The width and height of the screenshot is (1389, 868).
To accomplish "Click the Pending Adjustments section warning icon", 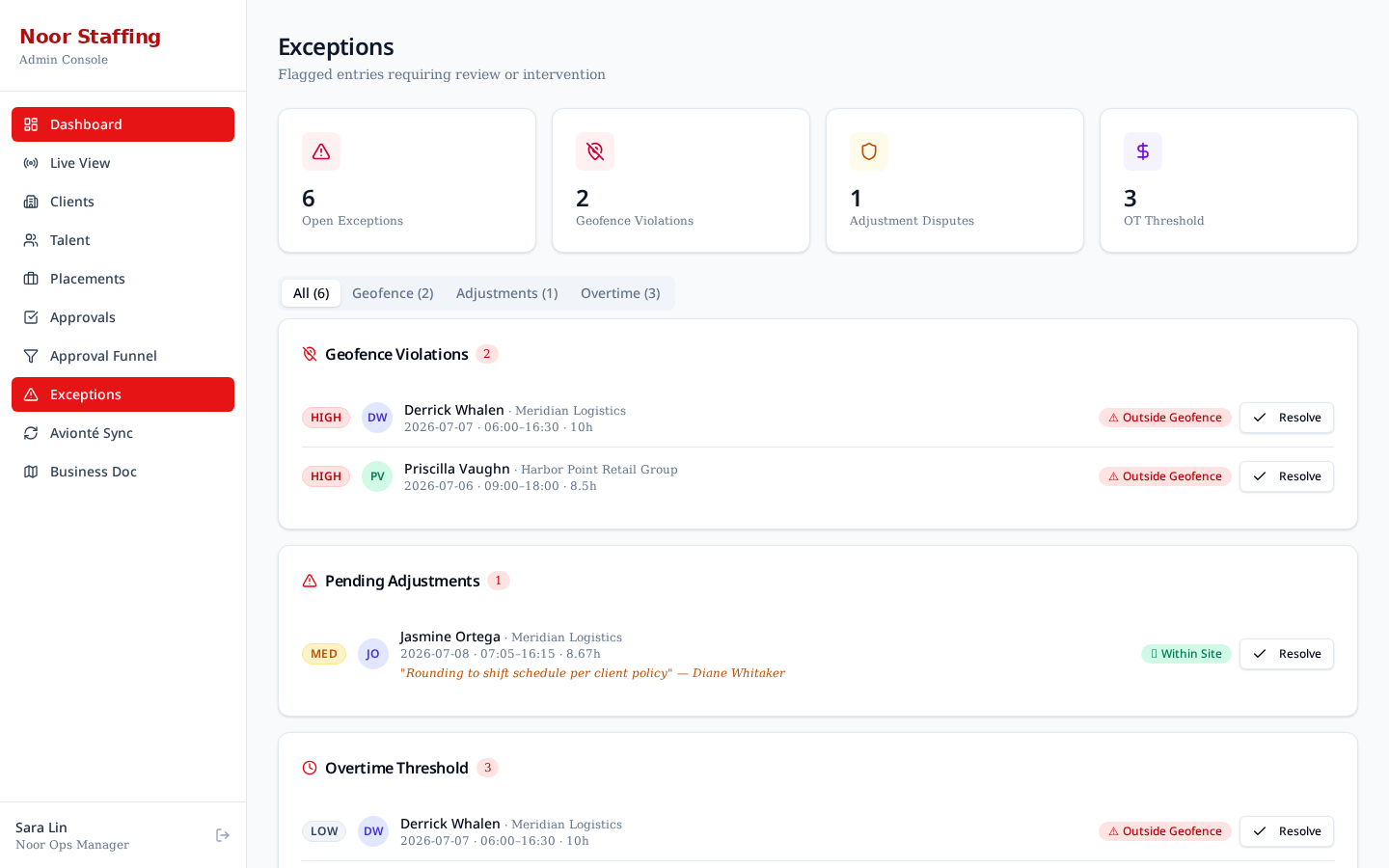I will point(310,581).
